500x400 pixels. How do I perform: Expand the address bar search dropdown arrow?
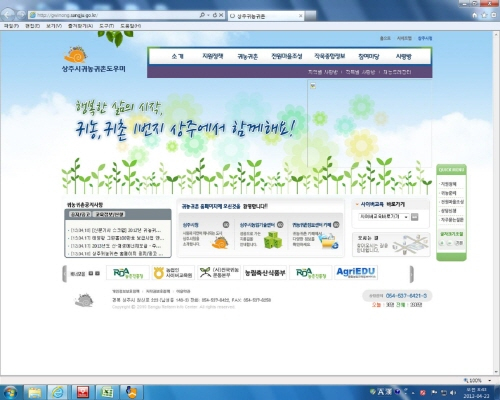click(208, 15)
